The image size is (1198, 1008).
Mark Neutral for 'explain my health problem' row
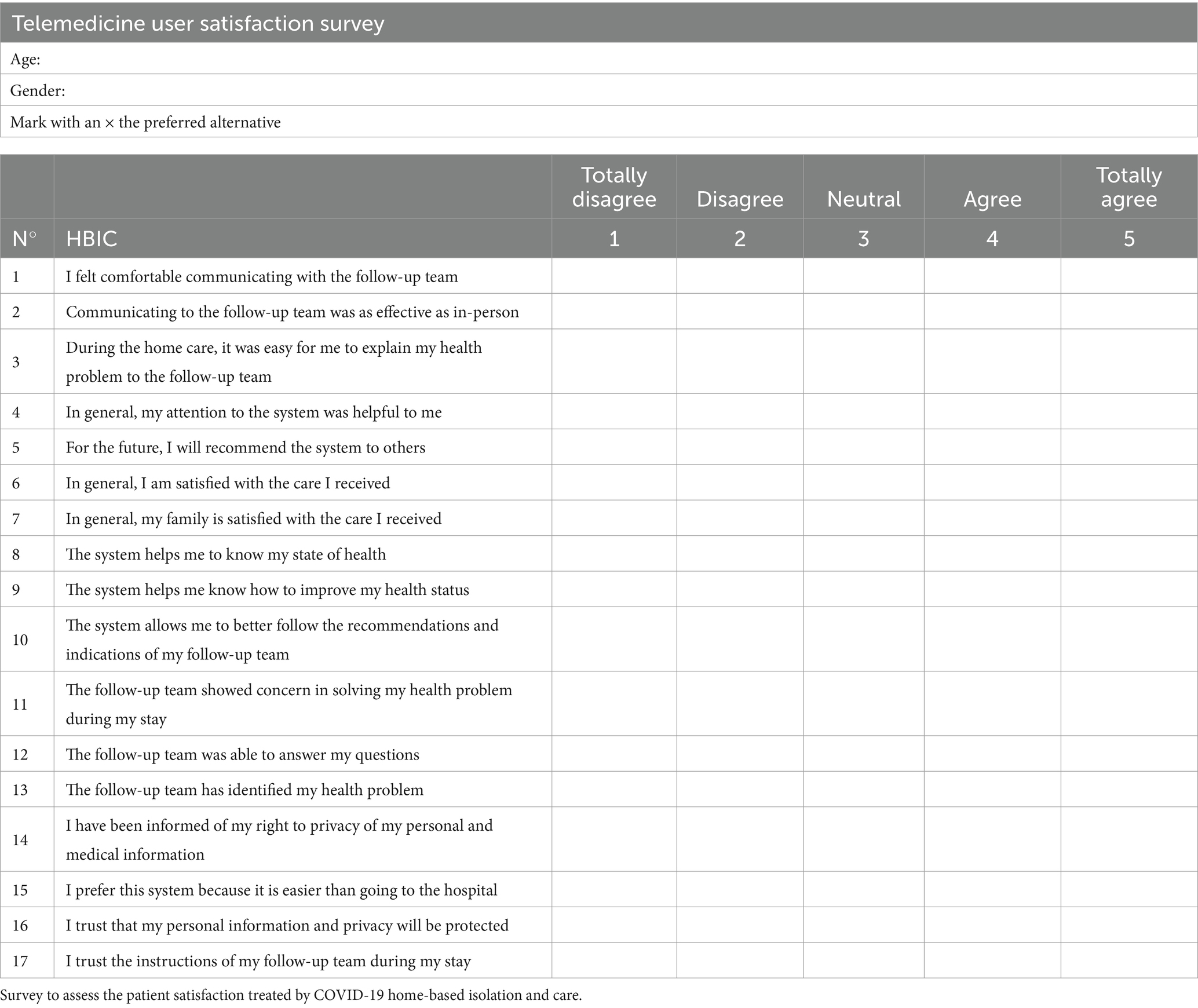point(864,362)
